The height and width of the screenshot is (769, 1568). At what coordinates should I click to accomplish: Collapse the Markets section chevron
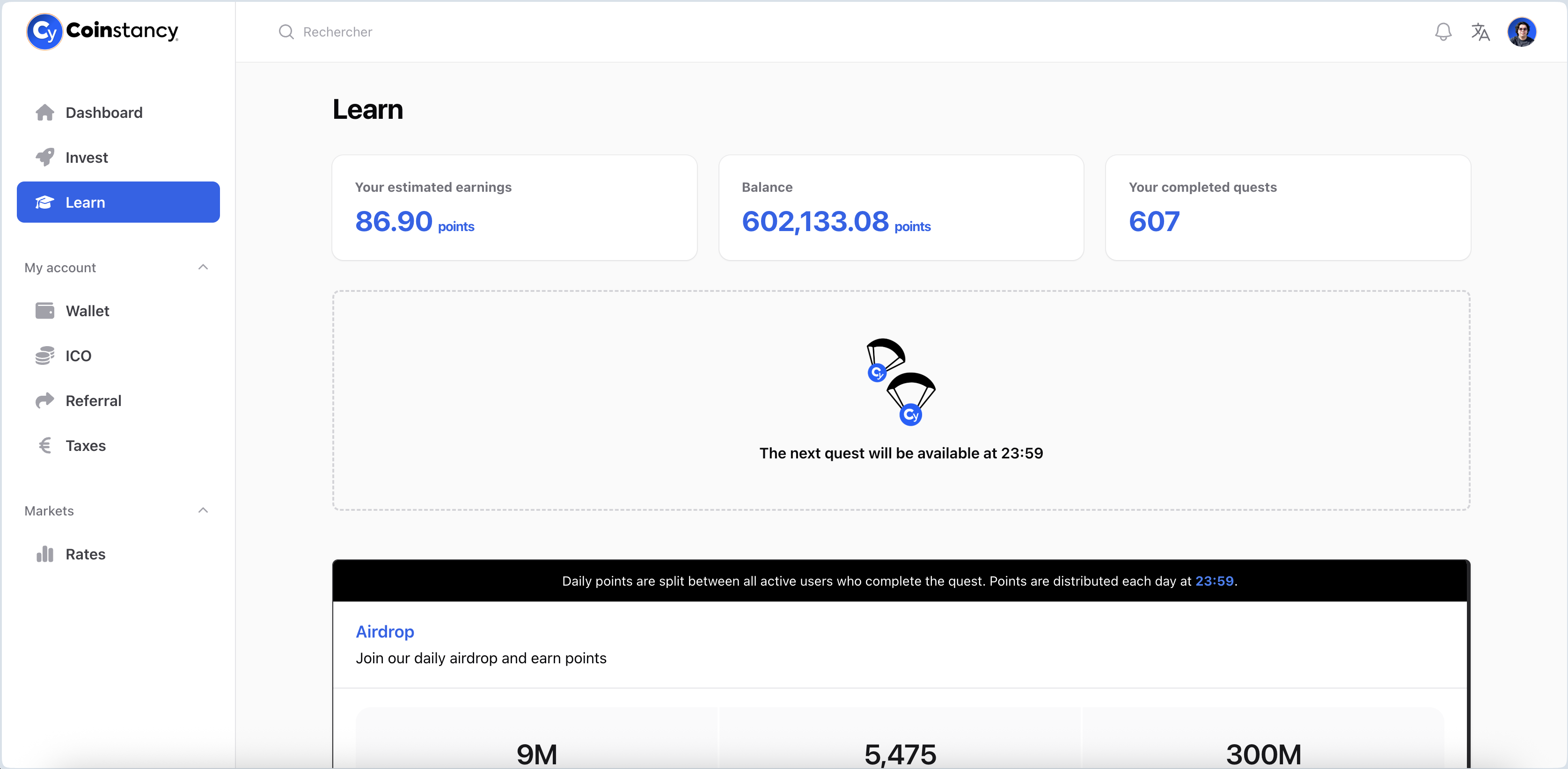click(203, 510)
